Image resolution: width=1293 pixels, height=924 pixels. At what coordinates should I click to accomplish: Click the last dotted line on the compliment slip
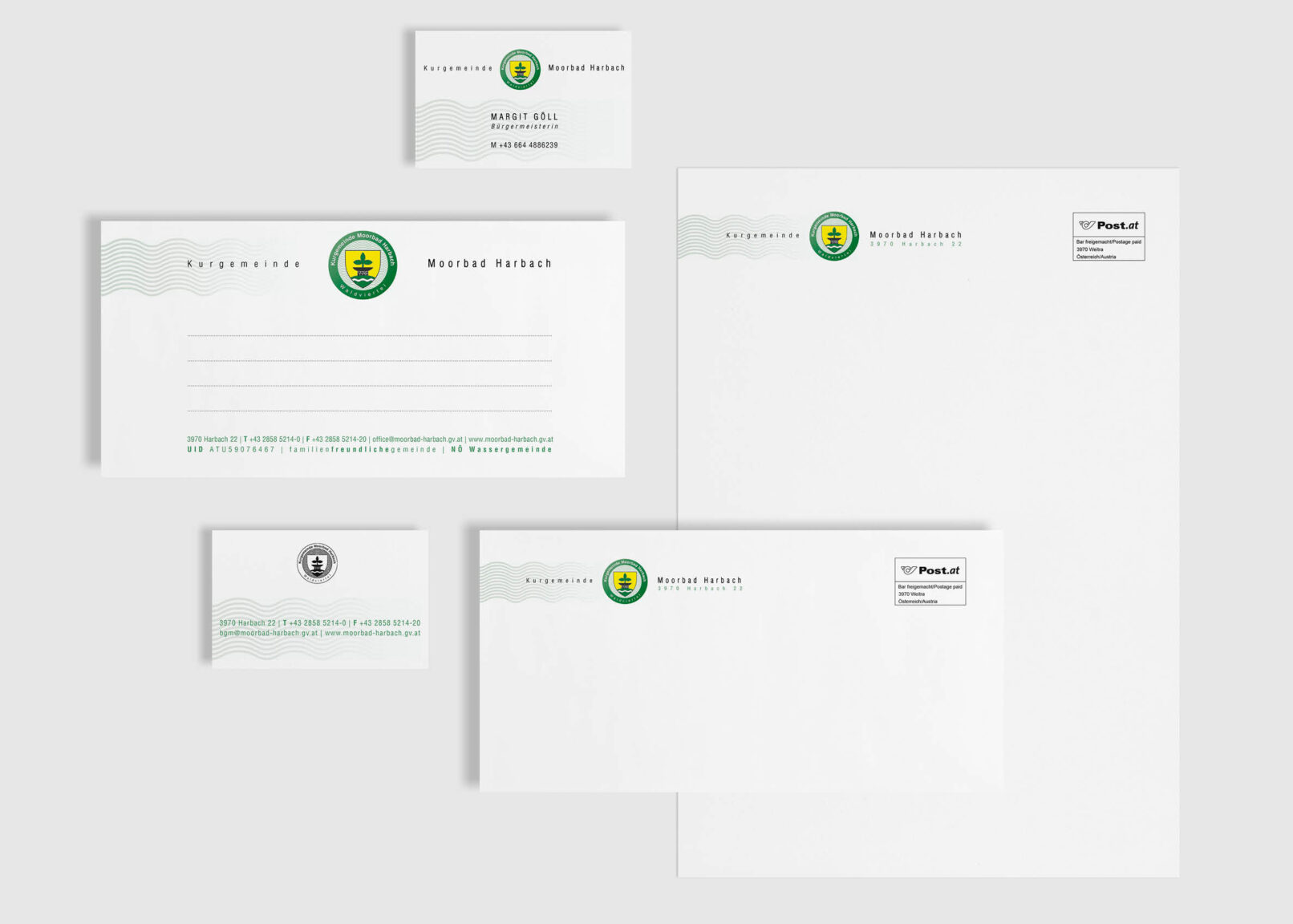pos(369,411)
